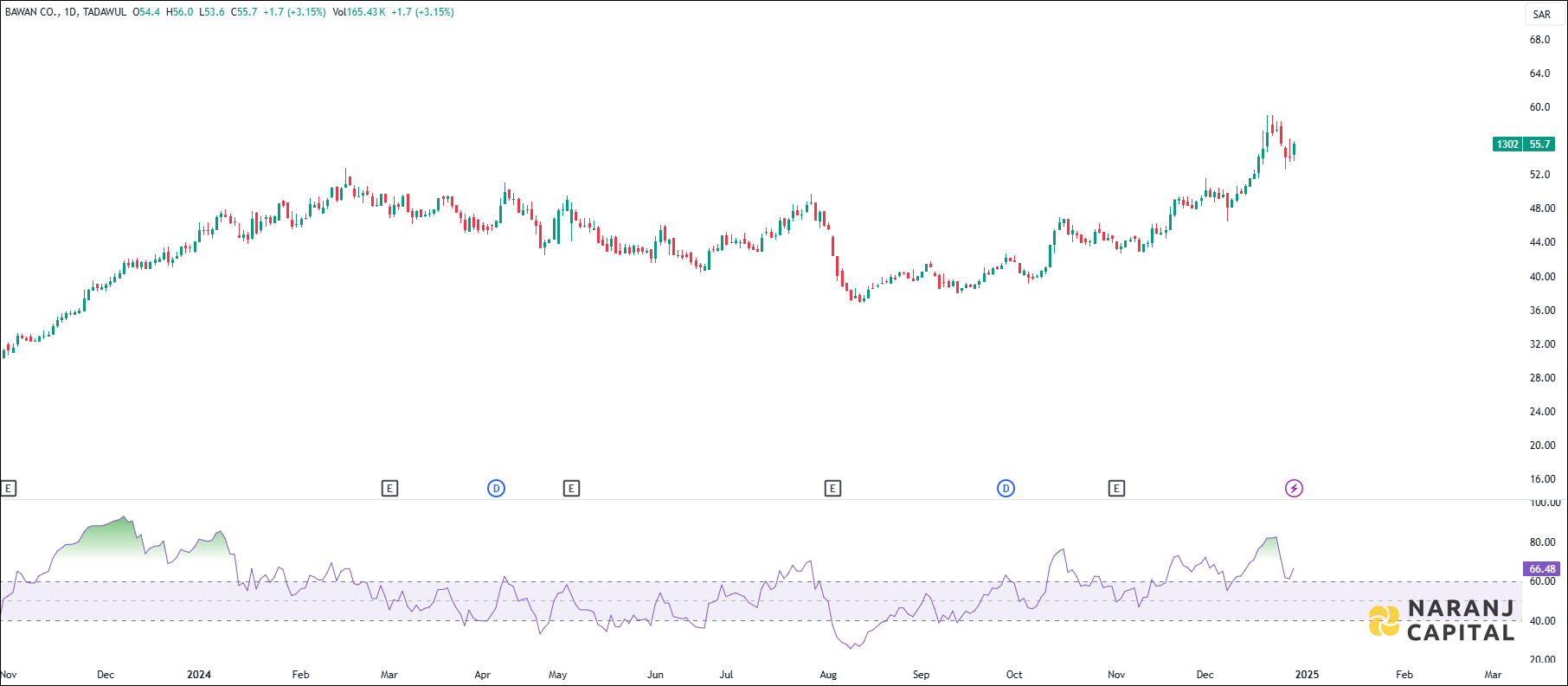This screenshot has width=1568, height=686.
Task: Click the 48.00 price axis label
Action: tap(1543, 208)
